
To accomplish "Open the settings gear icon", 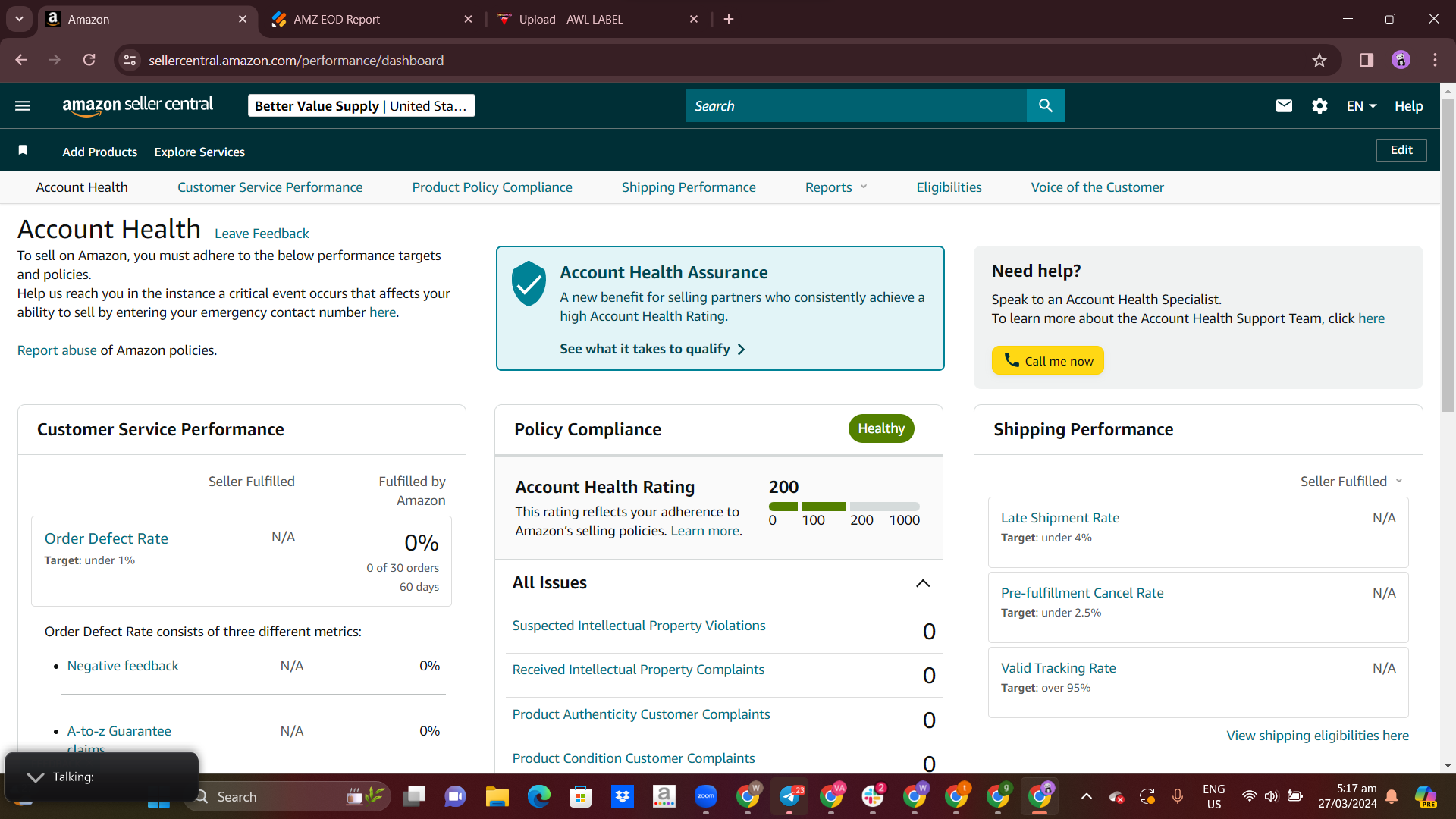I will tap(1319, 106).
